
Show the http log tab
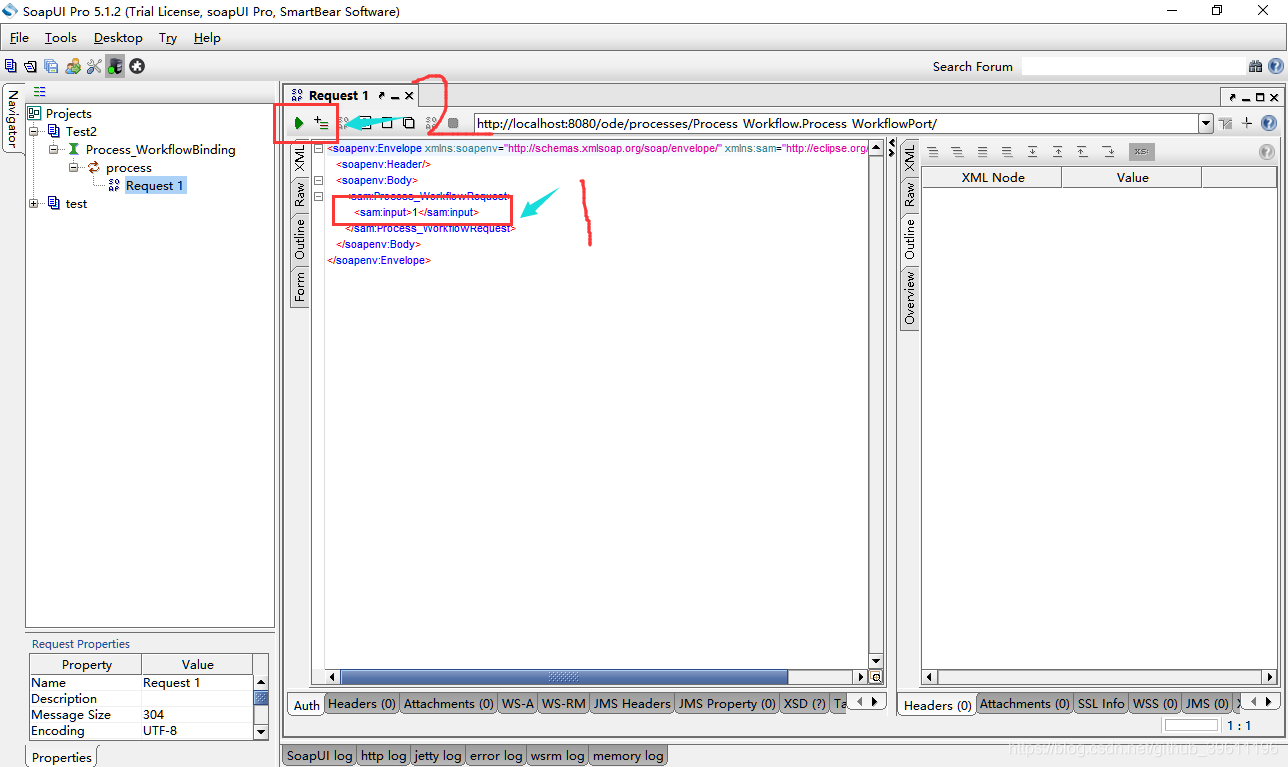pyautogui.click(x=383, y=756)
